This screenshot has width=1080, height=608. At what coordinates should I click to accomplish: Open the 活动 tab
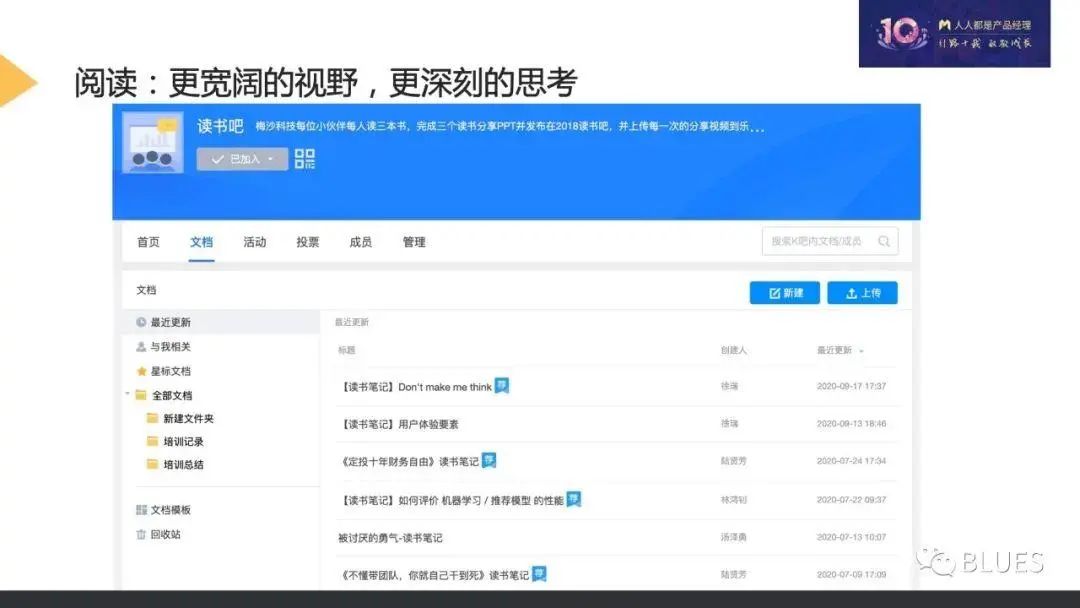pyautogui.click(x=254, y=242)
